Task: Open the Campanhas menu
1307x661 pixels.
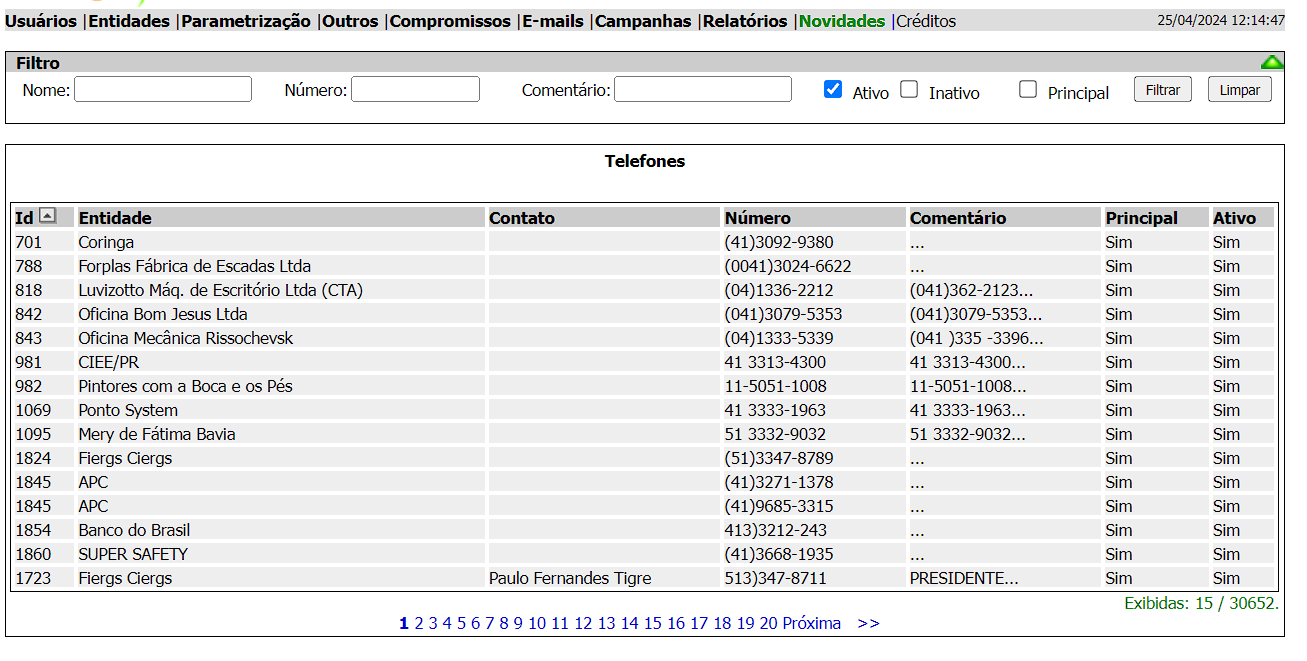Action: tap(642, 21)
